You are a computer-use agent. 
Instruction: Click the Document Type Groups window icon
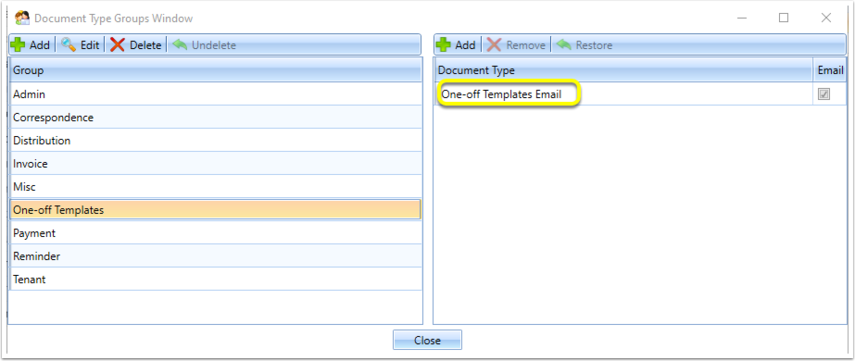(22, 18)
